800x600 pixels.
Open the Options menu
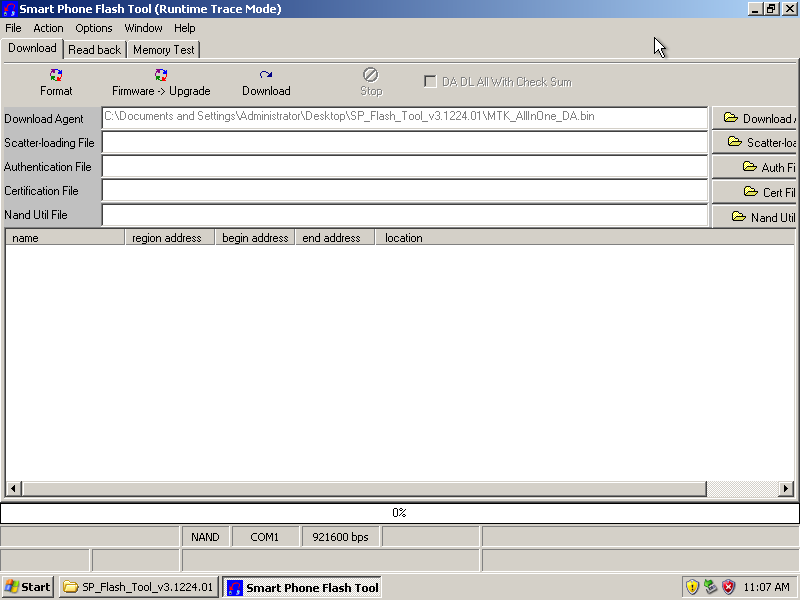[94, 28]
